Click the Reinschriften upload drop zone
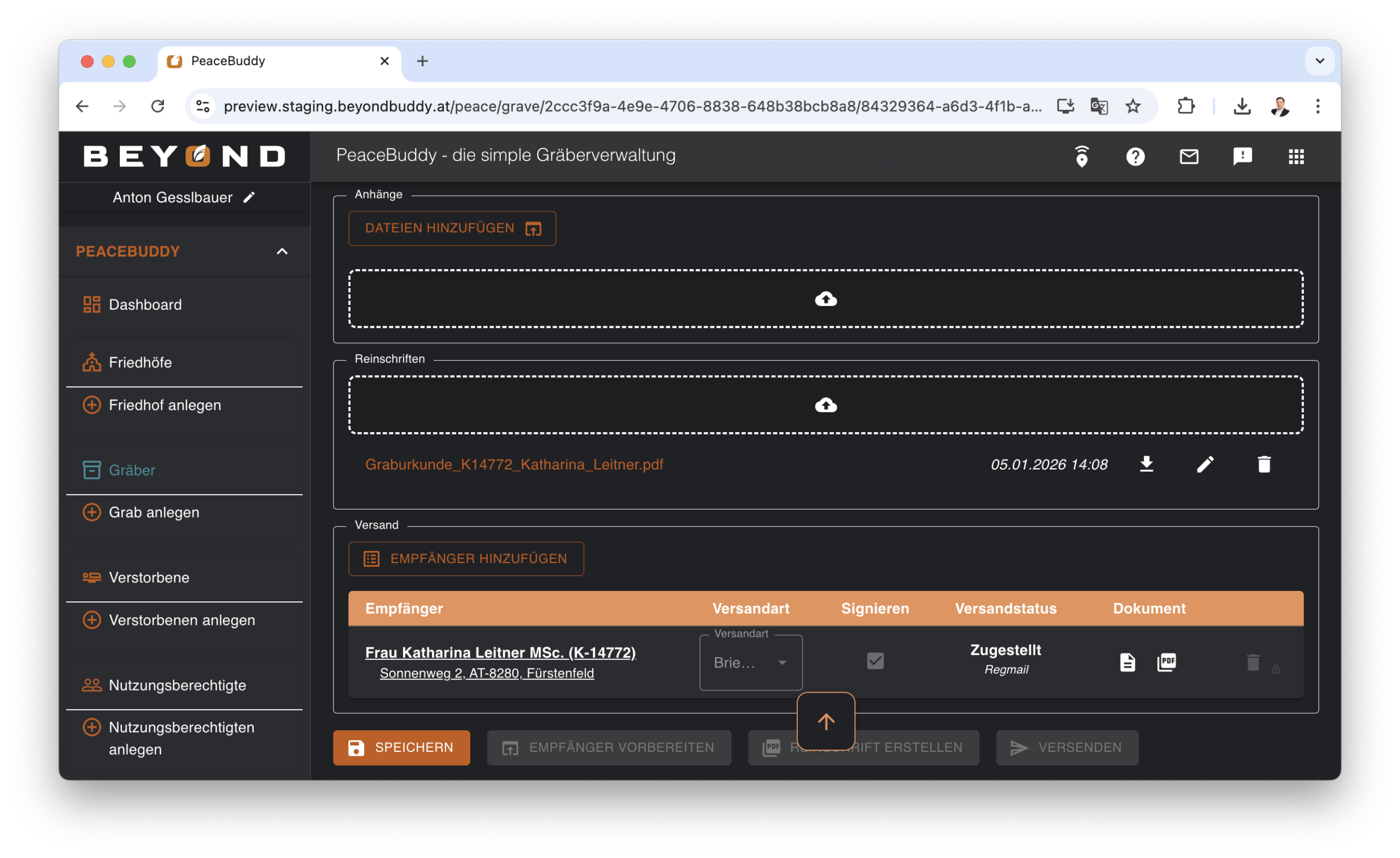 pyautogui.click(x=826, y=405)
